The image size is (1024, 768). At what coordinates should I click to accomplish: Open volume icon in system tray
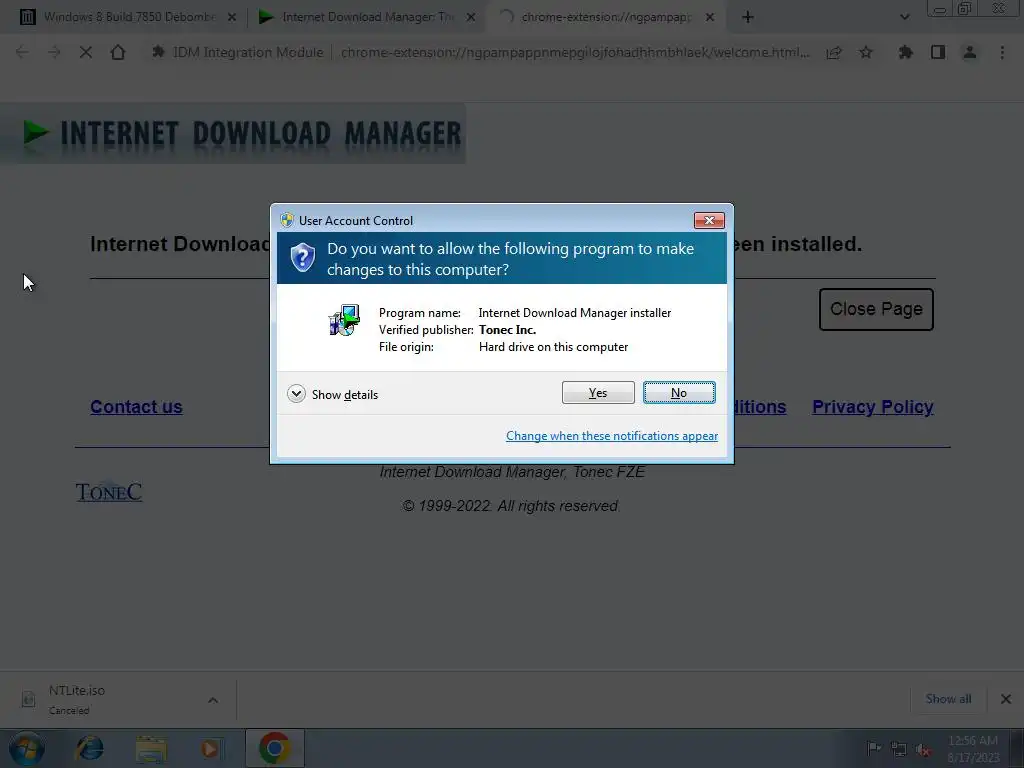tap(922, 749)
